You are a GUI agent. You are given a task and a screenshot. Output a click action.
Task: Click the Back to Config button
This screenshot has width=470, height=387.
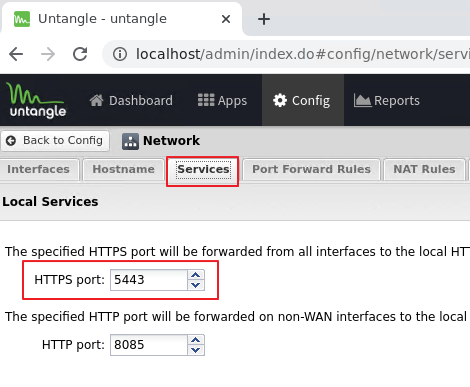coord(55,140)
